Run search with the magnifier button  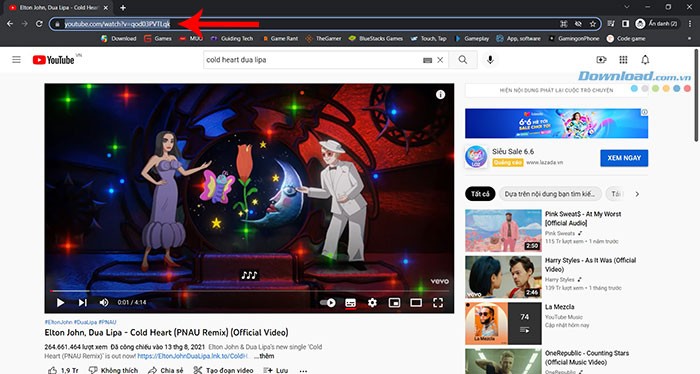point(463,60)
